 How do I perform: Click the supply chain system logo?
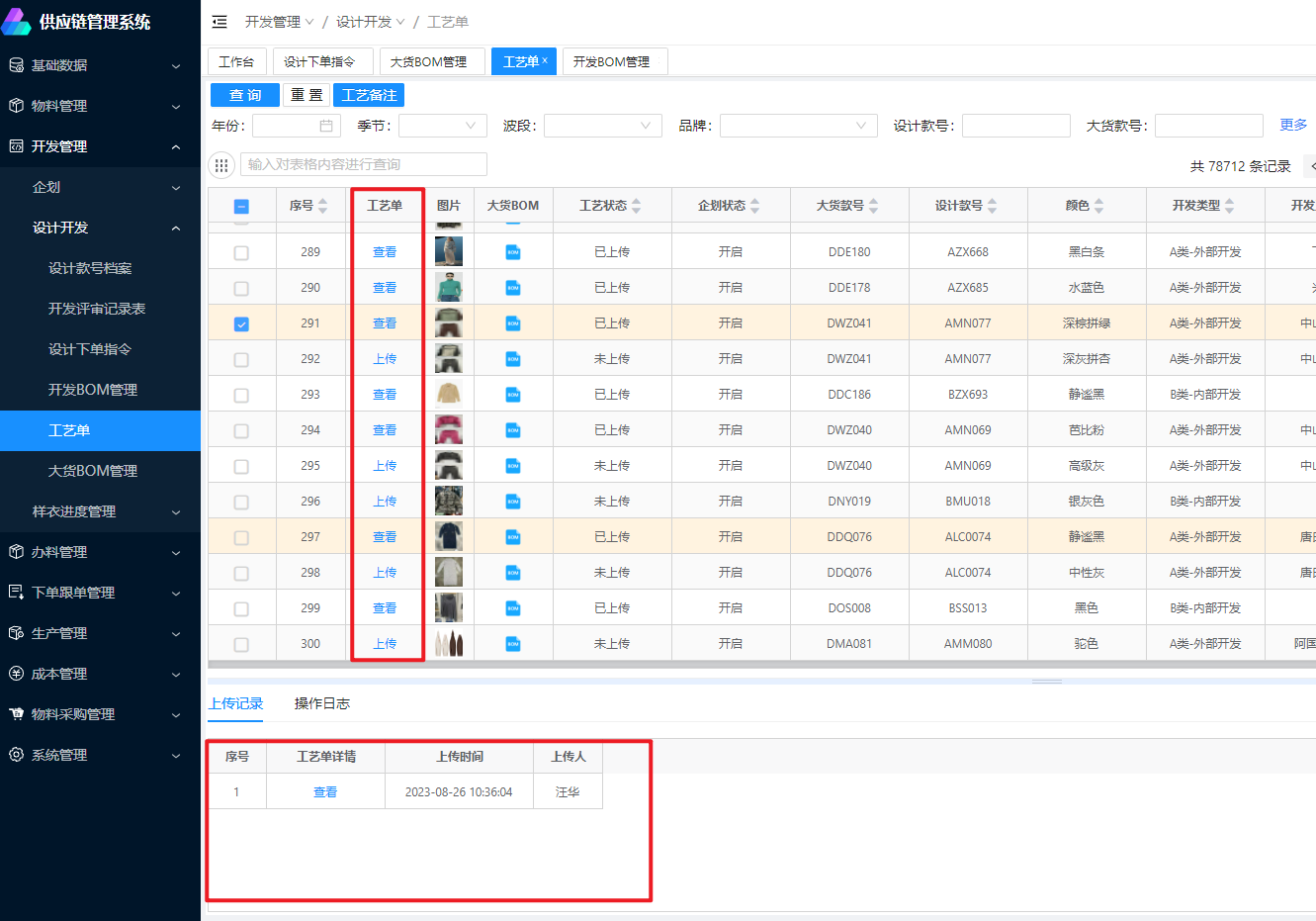click(17, 22)
